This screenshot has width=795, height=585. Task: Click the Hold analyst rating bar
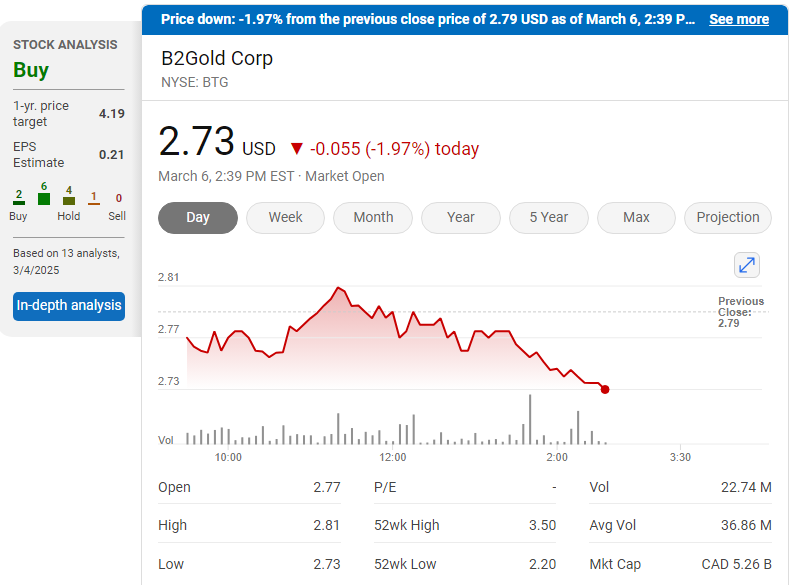coord(69,200)
